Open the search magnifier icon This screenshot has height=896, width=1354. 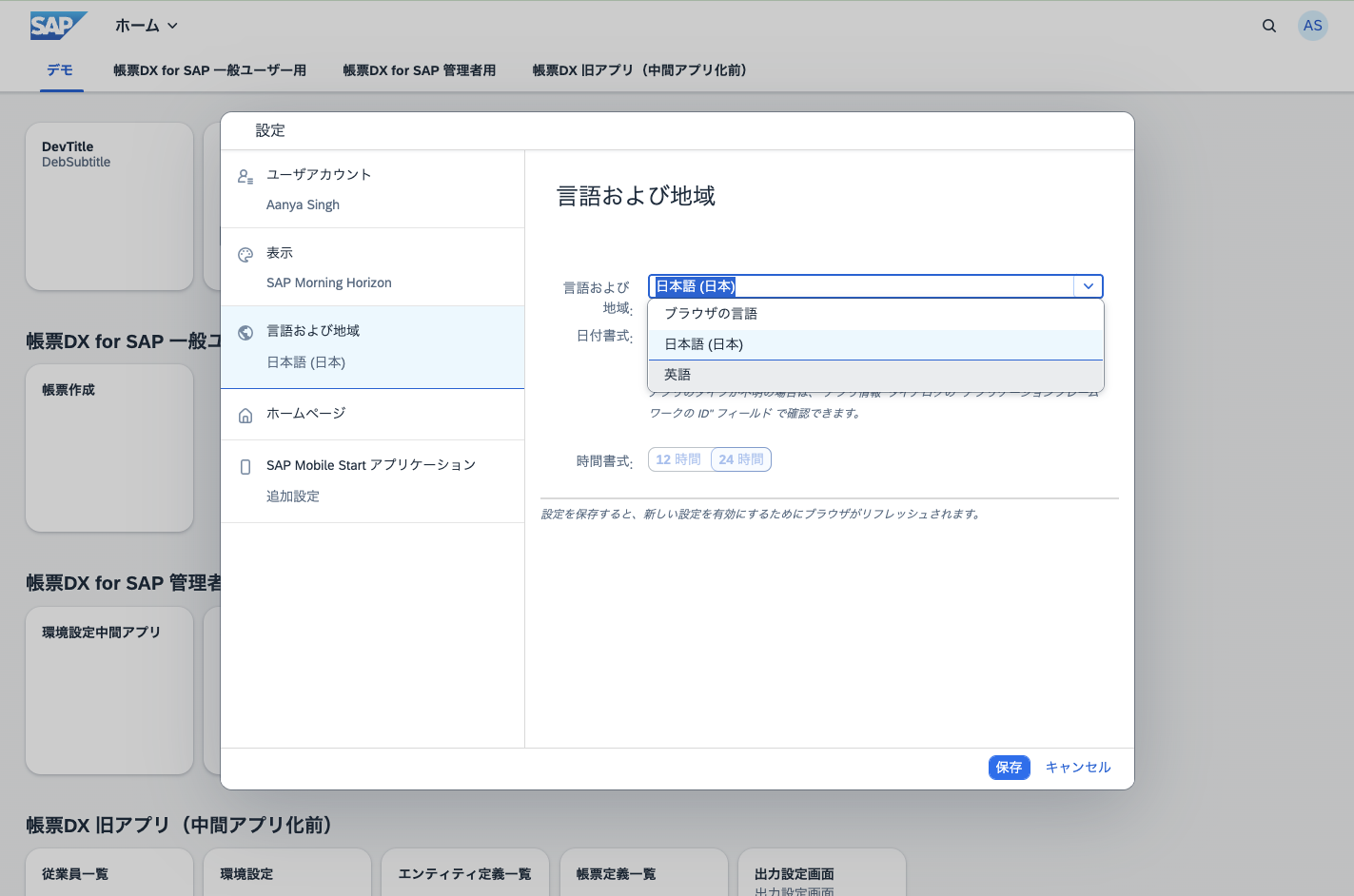point(1269,26)
